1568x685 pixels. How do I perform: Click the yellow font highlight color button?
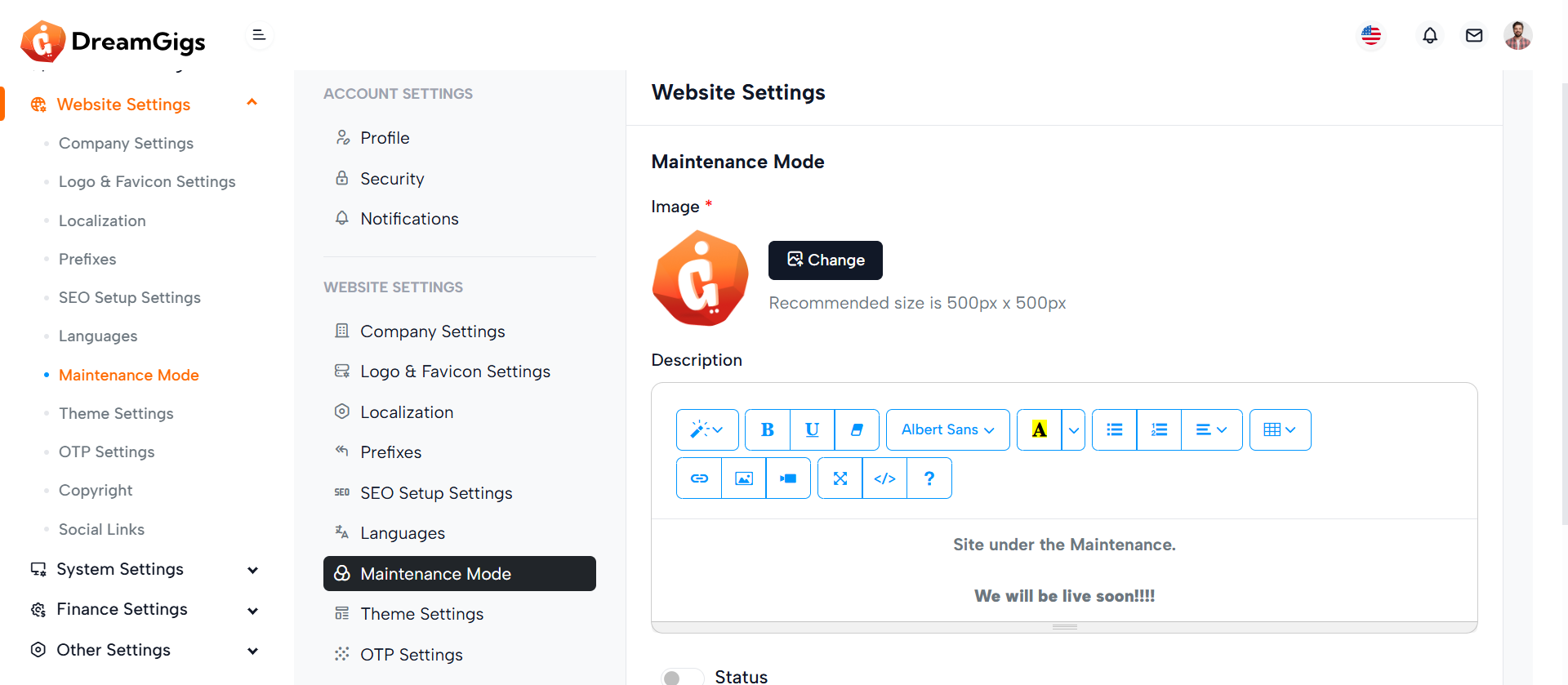pyautogui.click(x=1039, y=430)
